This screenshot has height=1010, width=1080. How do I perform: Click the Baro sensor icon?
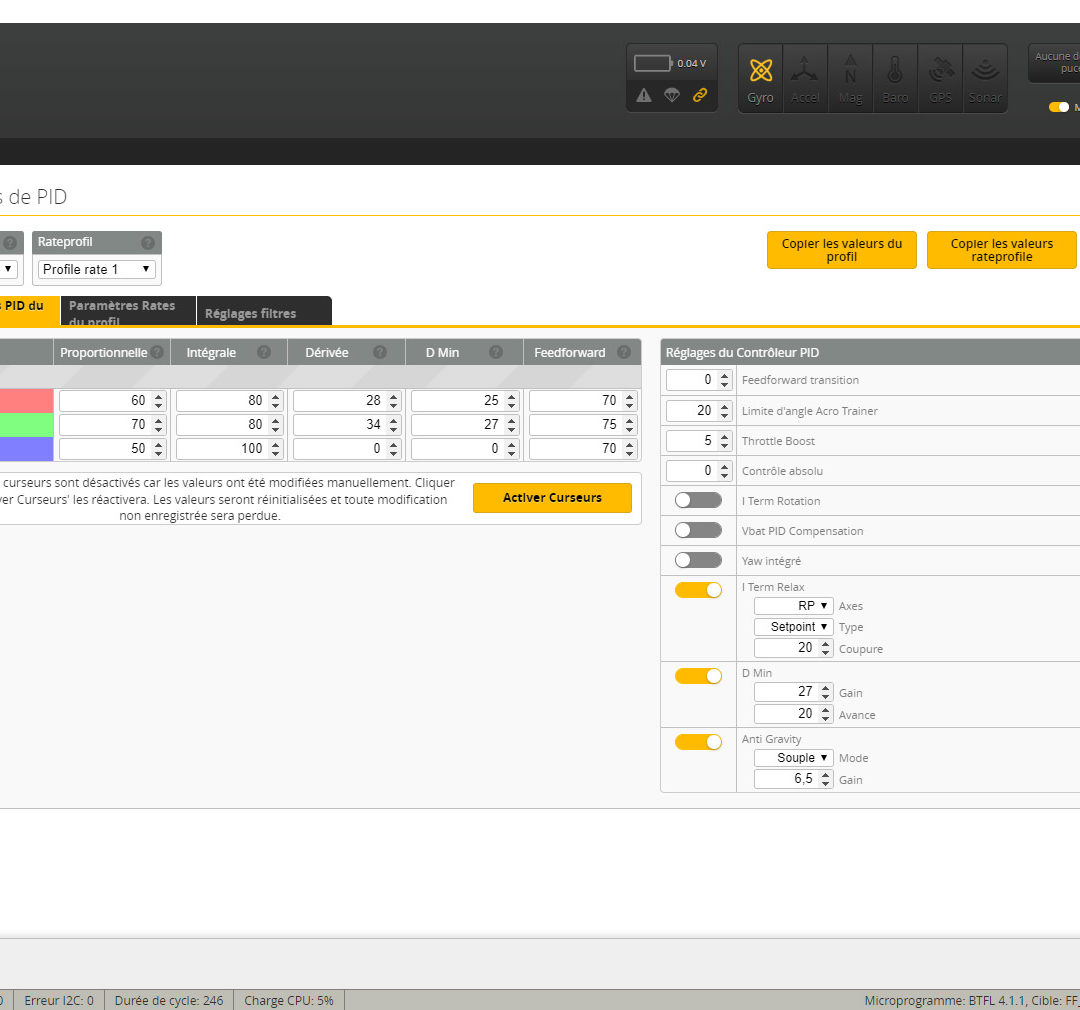coord(895,79)
